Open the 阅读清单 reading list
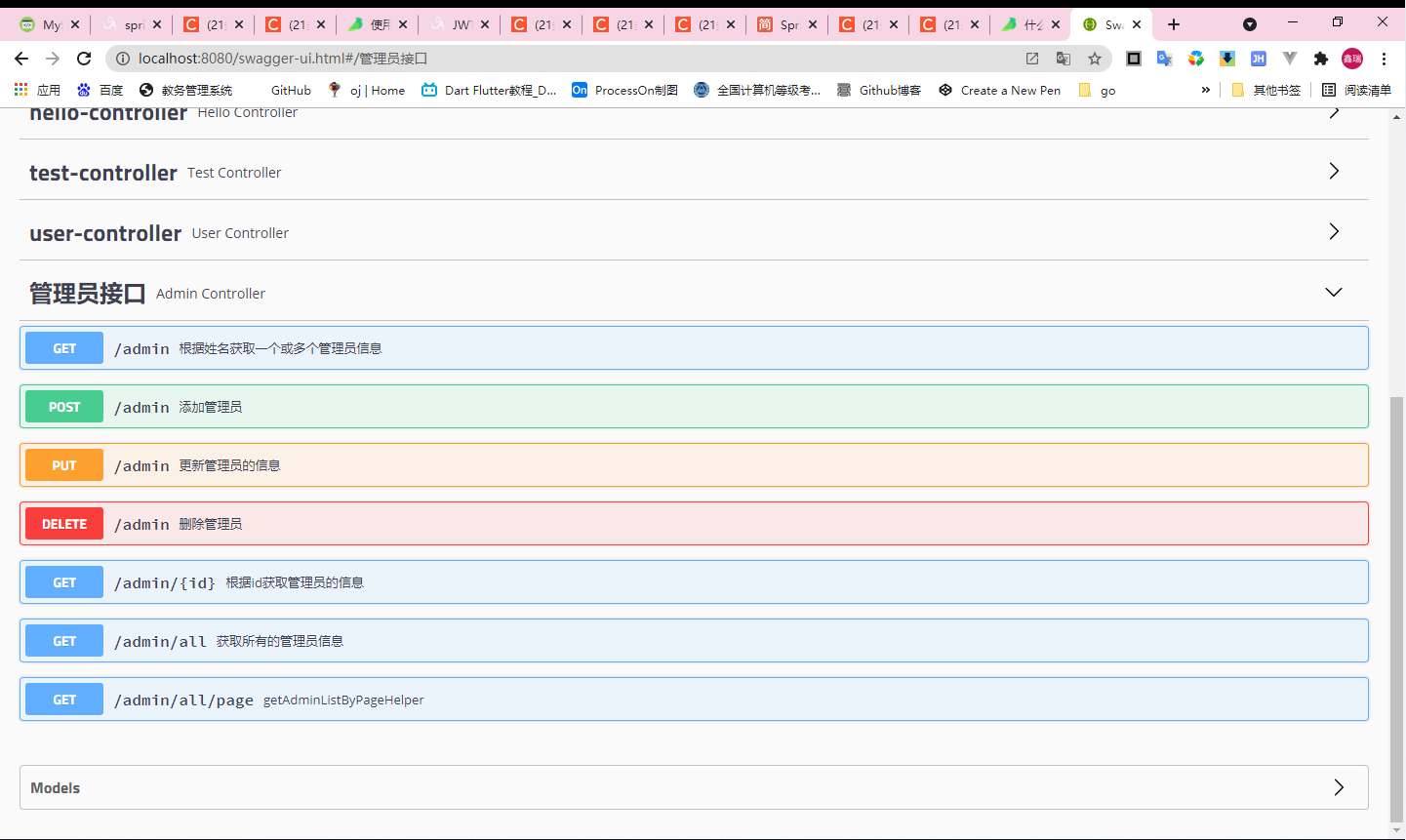This screenshot has width=1406, height=840. click(1356, 90)
